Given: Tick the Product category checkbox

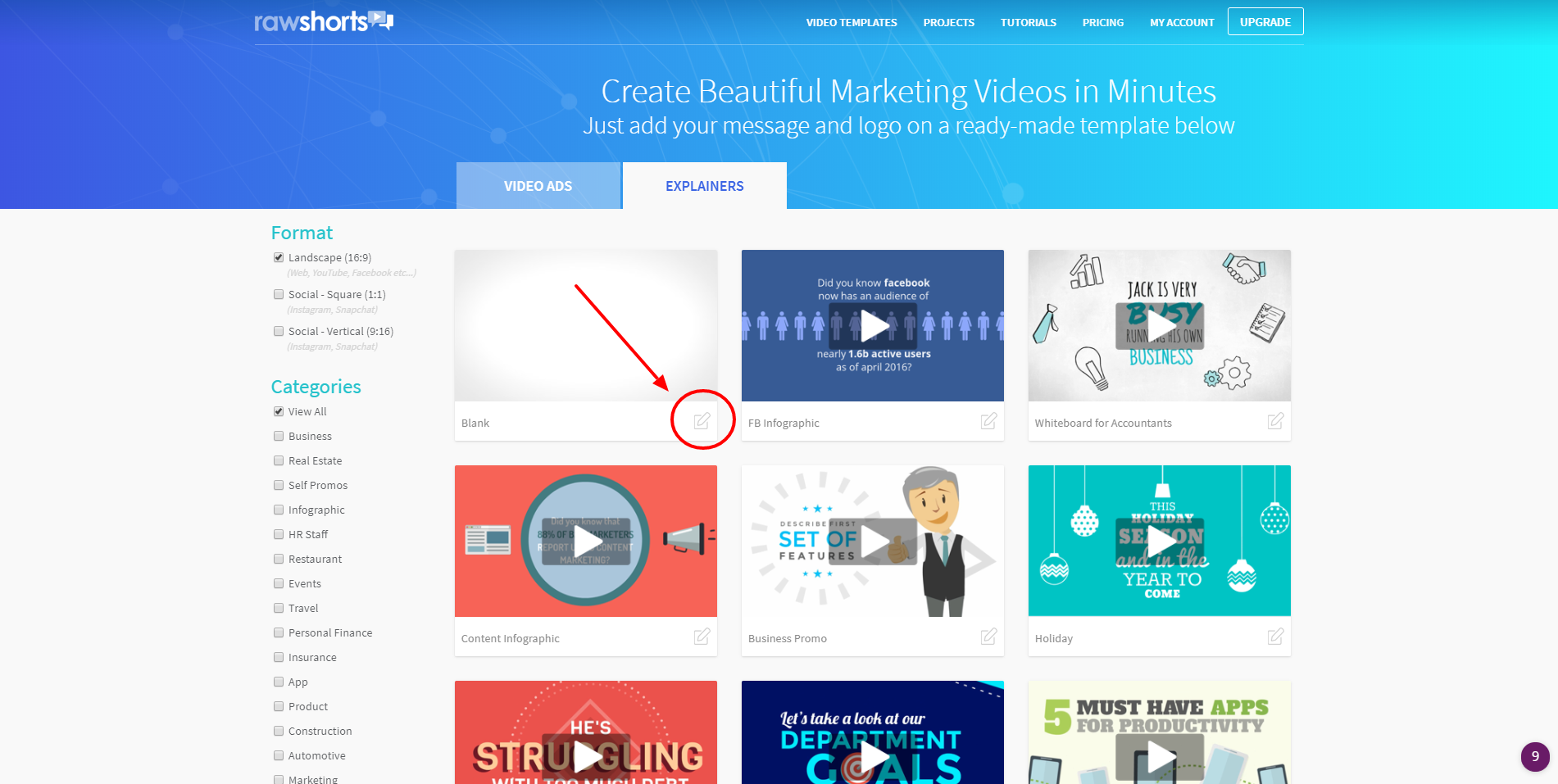Looking at the screenshot, I should [x=279, y=706].
